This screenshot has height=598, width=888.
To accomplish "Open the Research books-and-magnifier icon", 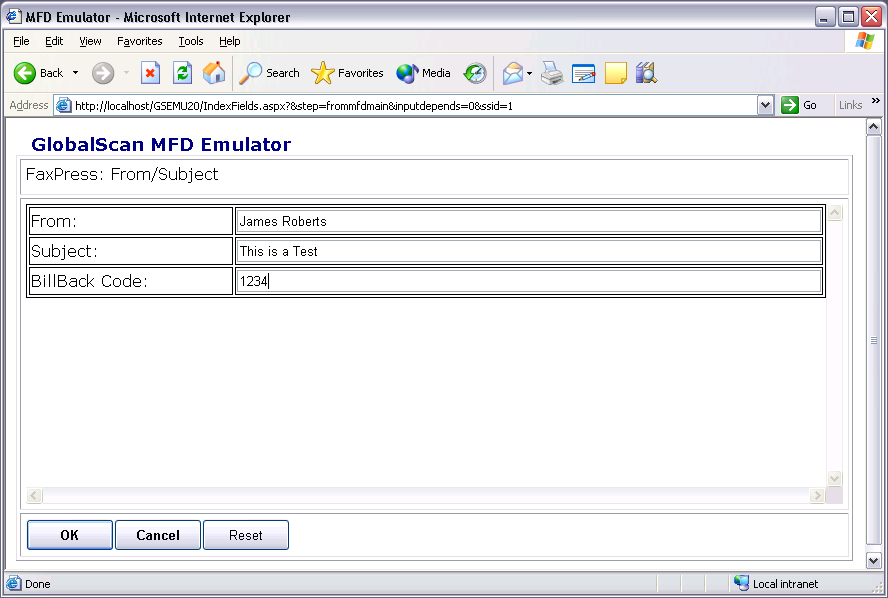I will [x=646, y=73].
